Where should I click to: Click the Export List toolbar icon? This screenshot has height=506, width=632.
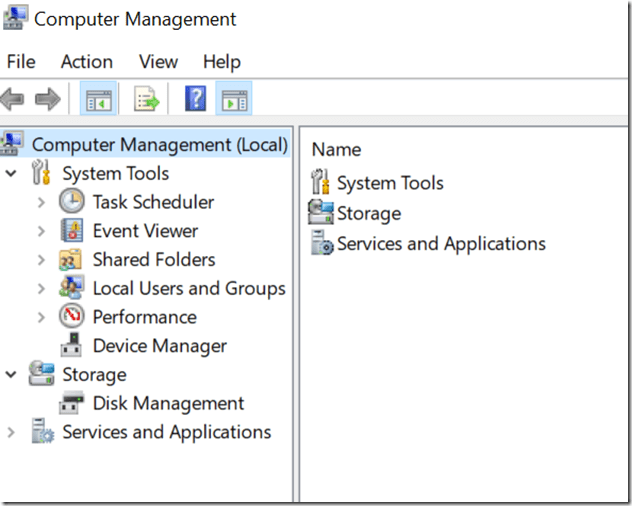(x=148, y=99)
